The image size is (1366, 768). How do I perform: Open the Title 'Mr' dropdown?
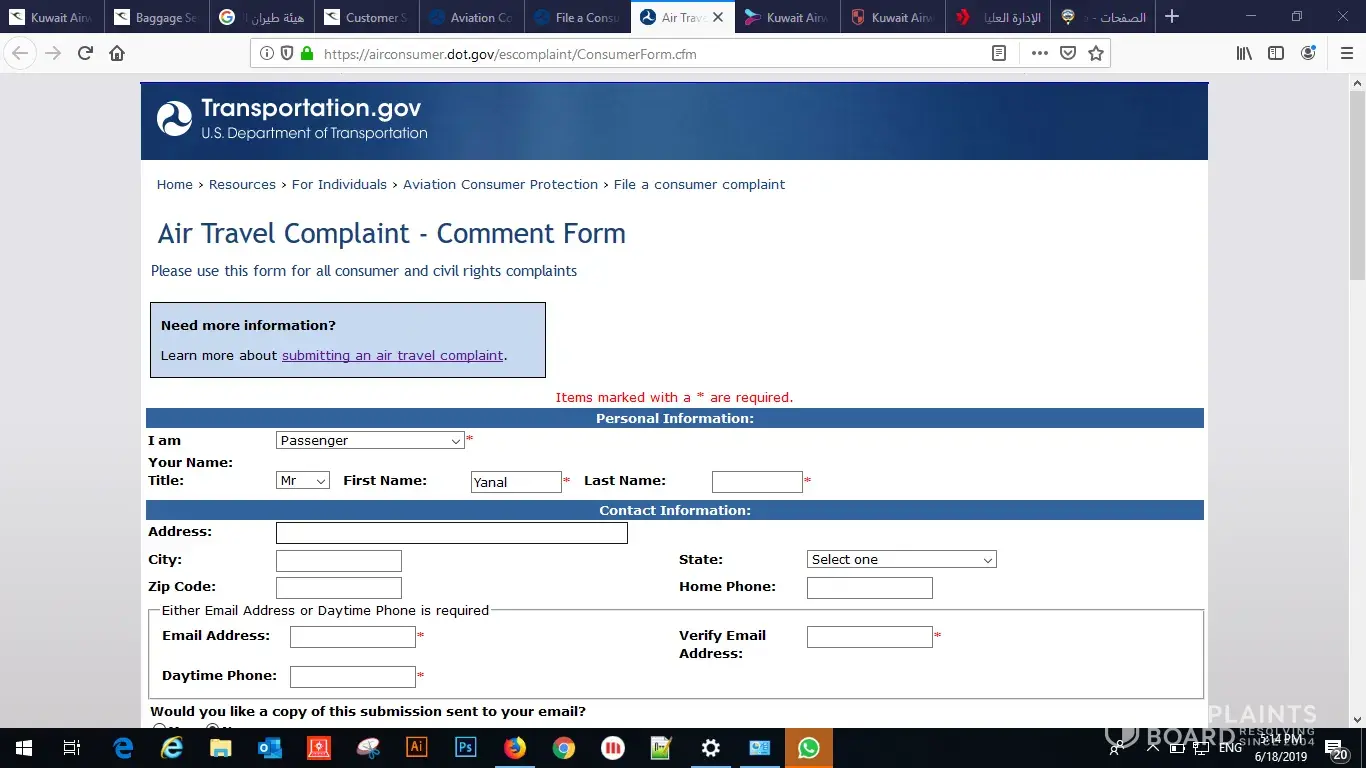[302, 481]
